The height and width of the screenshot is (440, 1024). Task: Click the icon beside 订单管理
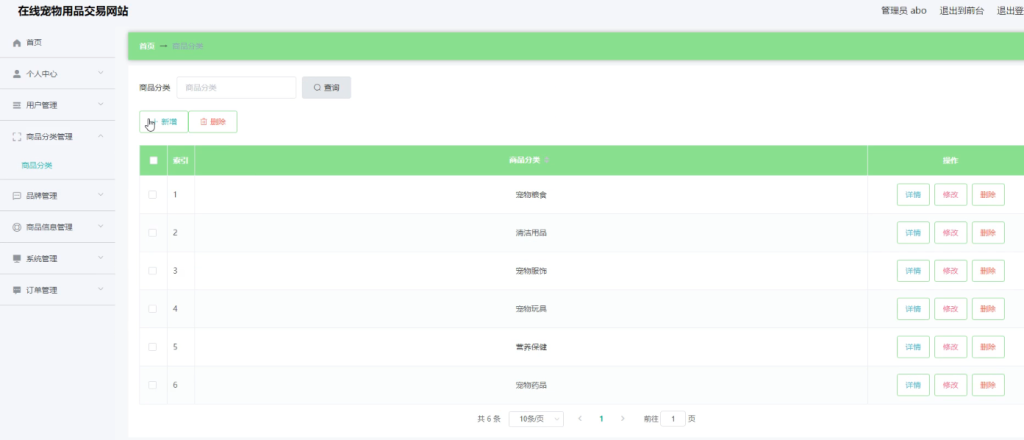[17, 290]
